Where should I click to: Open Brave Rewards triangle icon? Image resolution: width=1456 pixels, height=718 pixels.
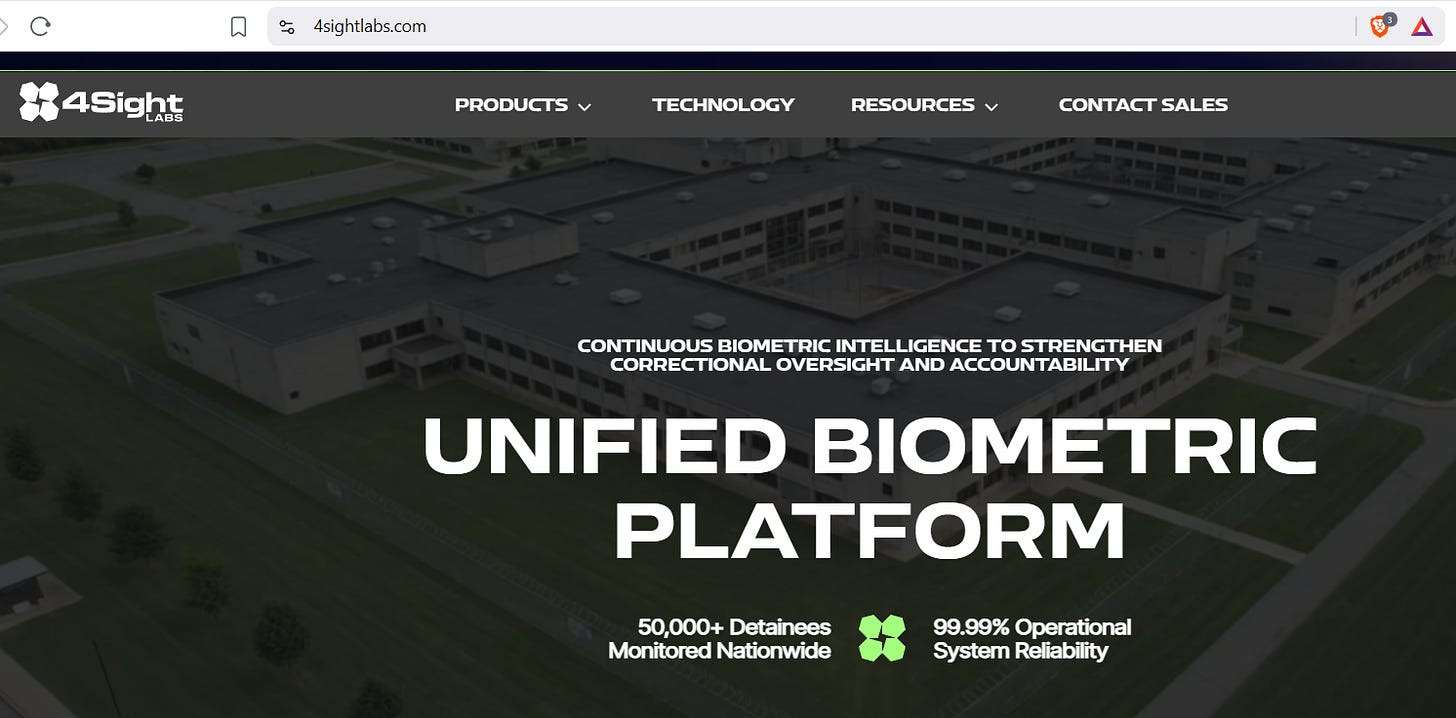pyautogui.click(x=1421, y=27)
